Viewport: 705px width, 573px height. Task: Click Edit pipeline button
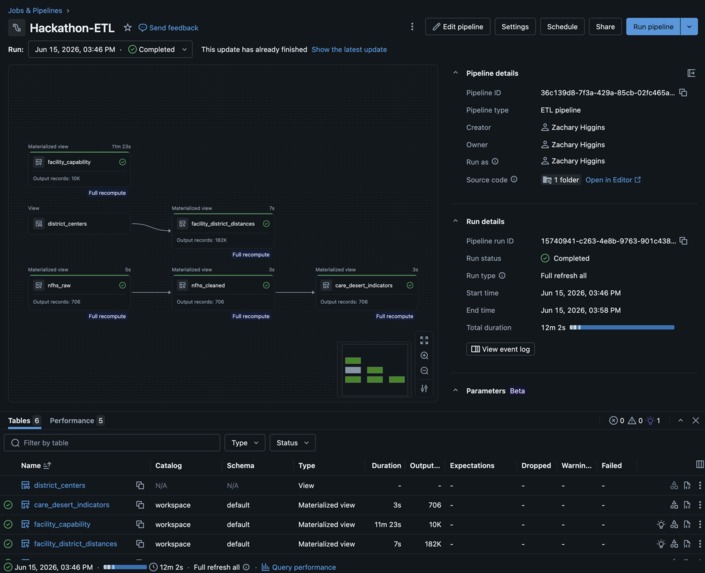(458, 27)
